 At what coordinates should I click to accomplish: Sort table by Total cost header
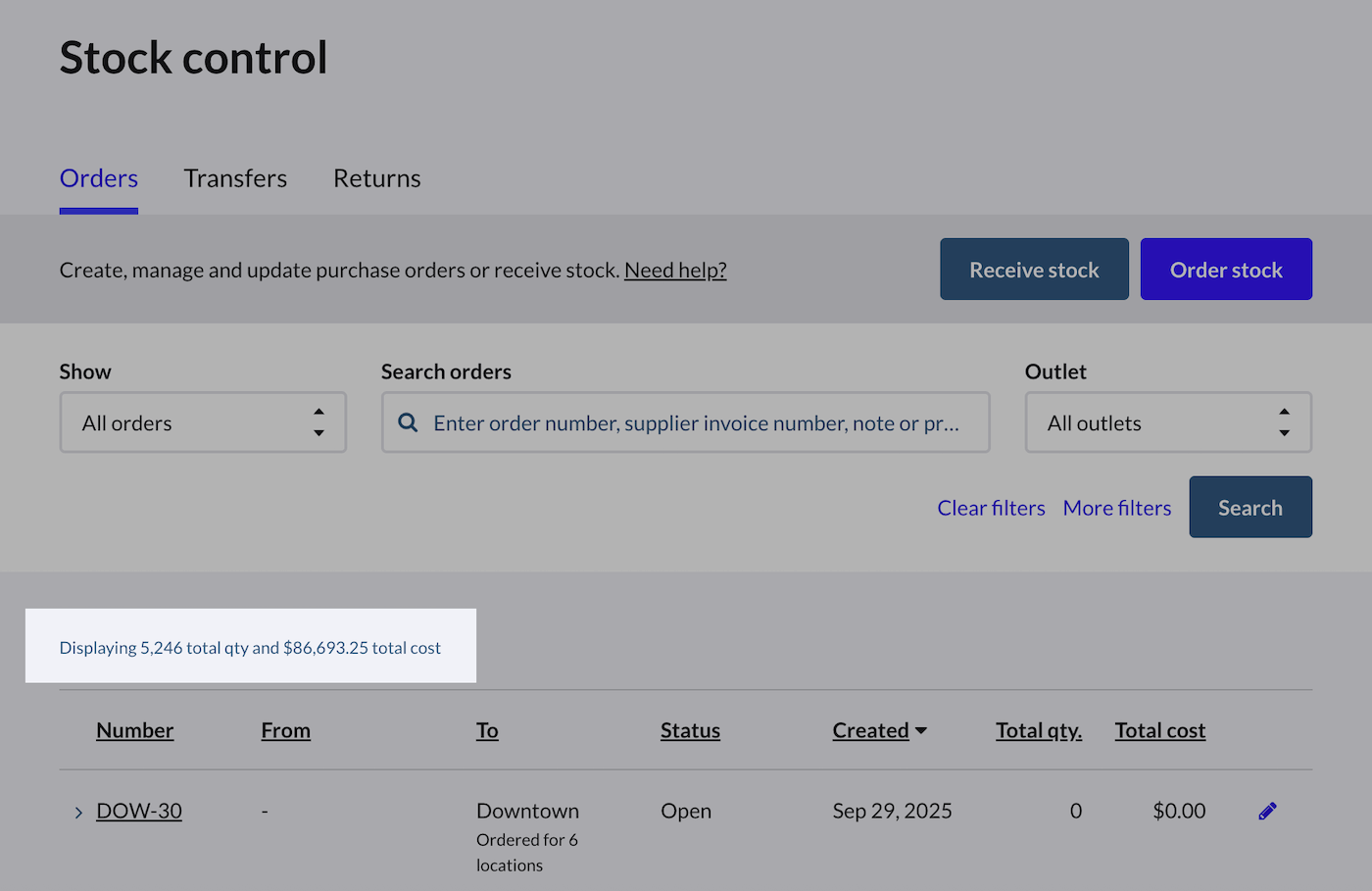click(1159, 730)
